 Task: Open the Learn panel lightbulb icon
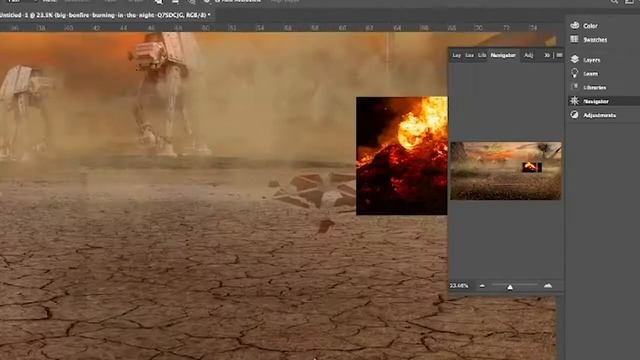pyautogui.click(x=575, y=73)
